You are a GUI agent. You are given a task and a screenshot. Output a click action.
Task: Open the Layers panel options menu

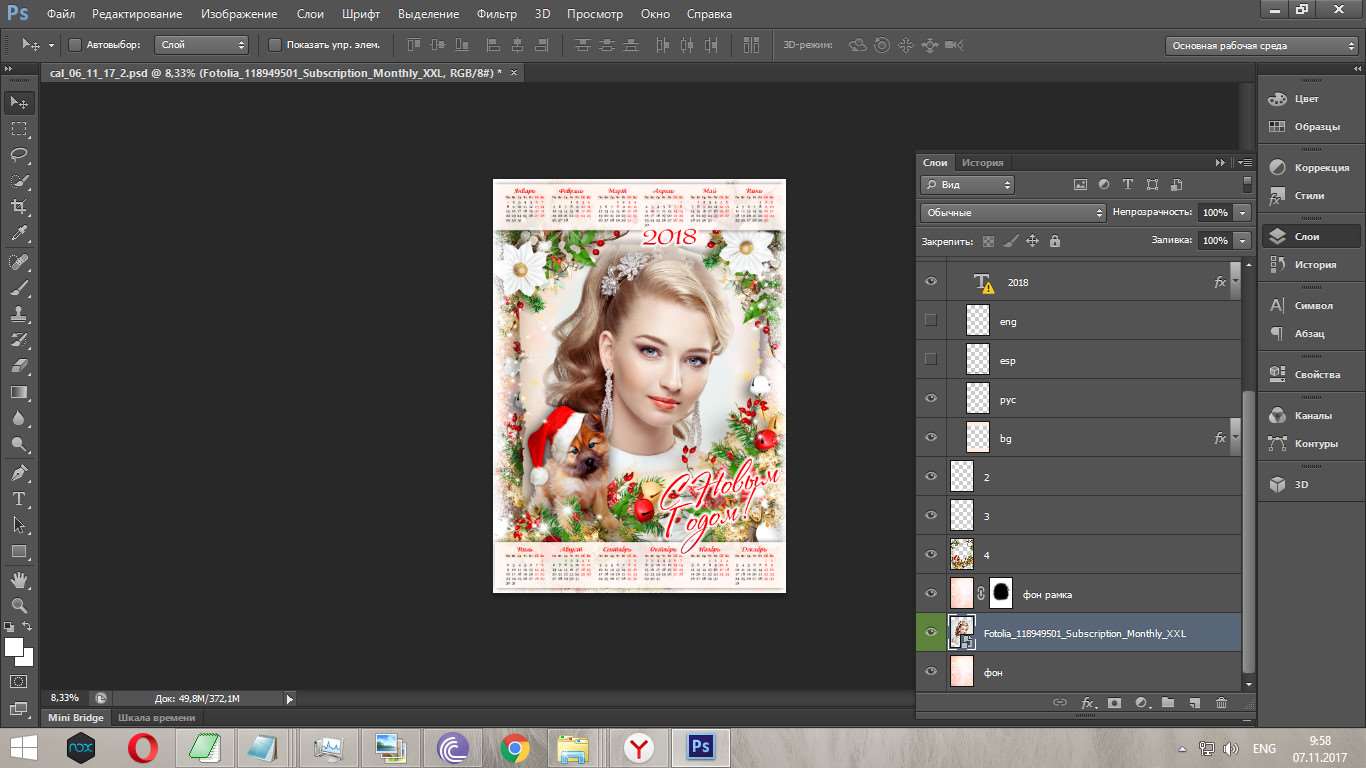1245,162
